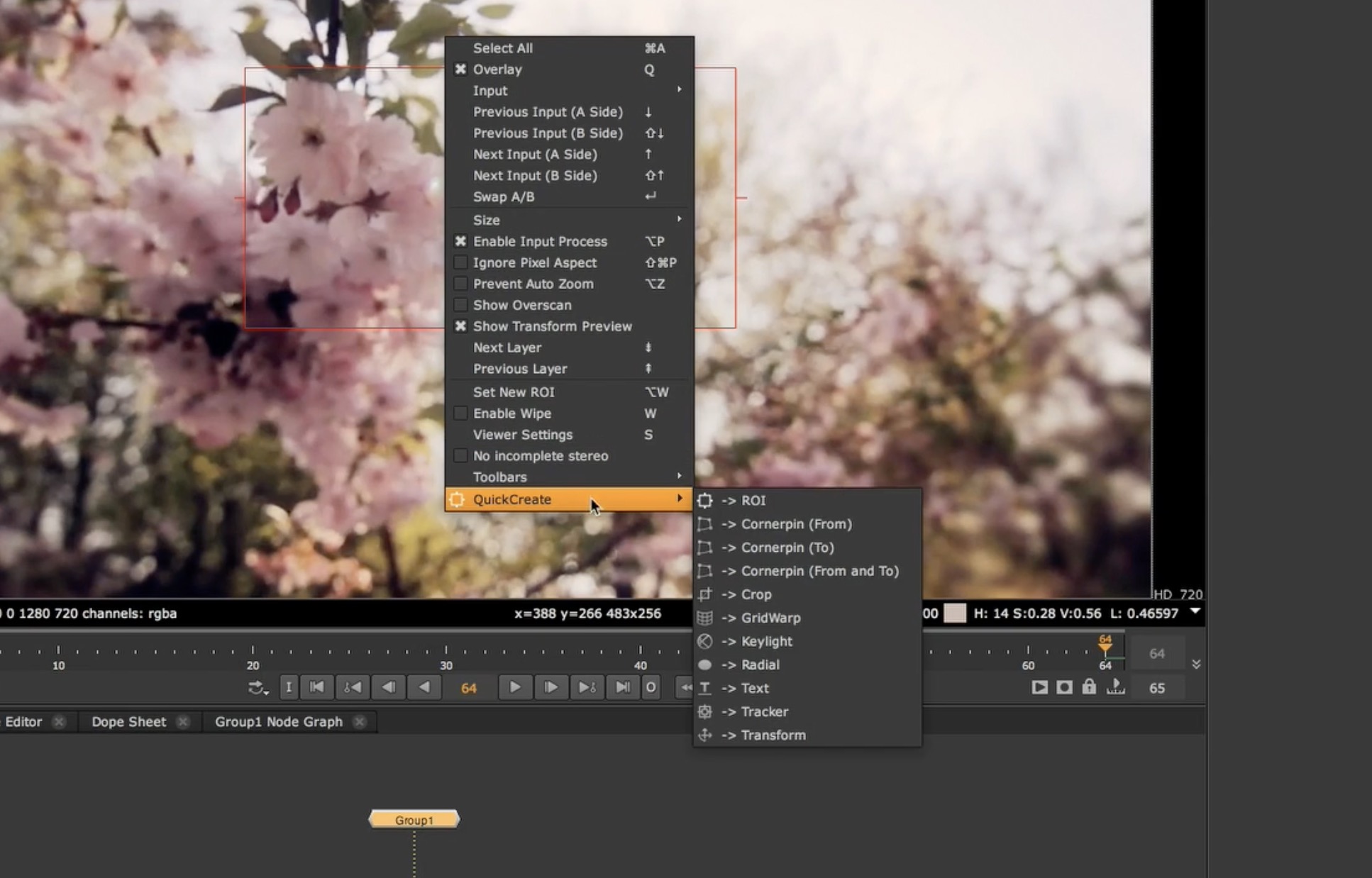Create a Tracker from QuickCreate

pos(764,711)
